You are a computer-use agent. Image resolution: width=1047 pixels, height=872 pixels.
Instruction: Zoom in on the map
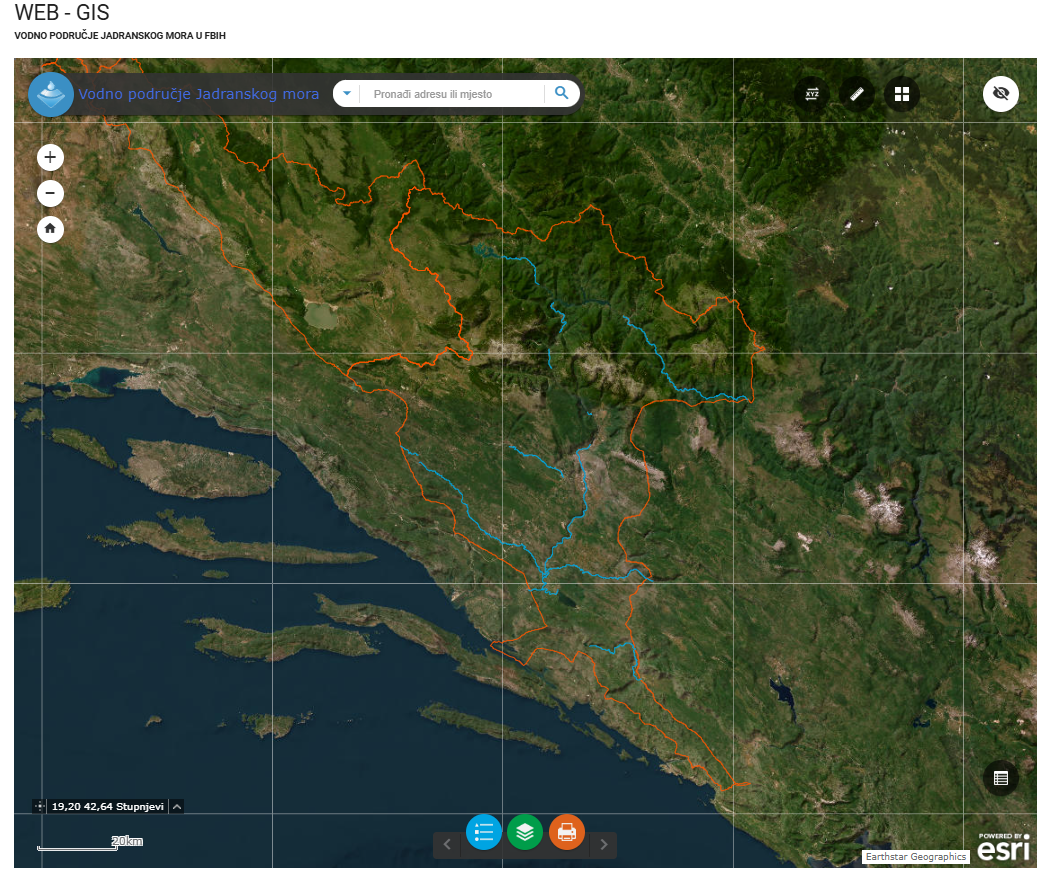pyautogui.click(x=50, y=158)
